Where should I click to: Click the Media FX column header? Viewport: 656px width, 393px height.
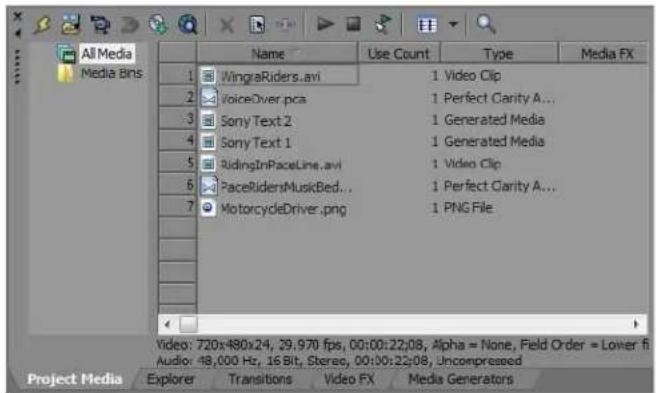point(603,54)
